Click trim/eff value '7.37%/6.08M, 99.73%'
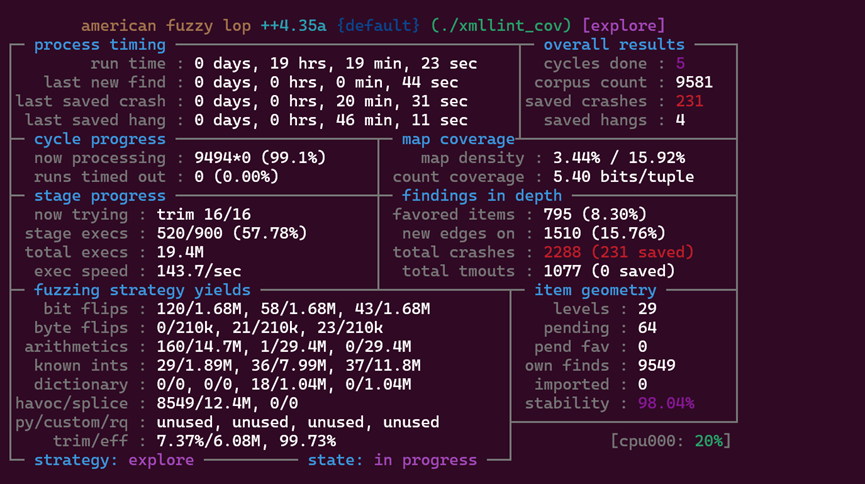 point(246,440)
